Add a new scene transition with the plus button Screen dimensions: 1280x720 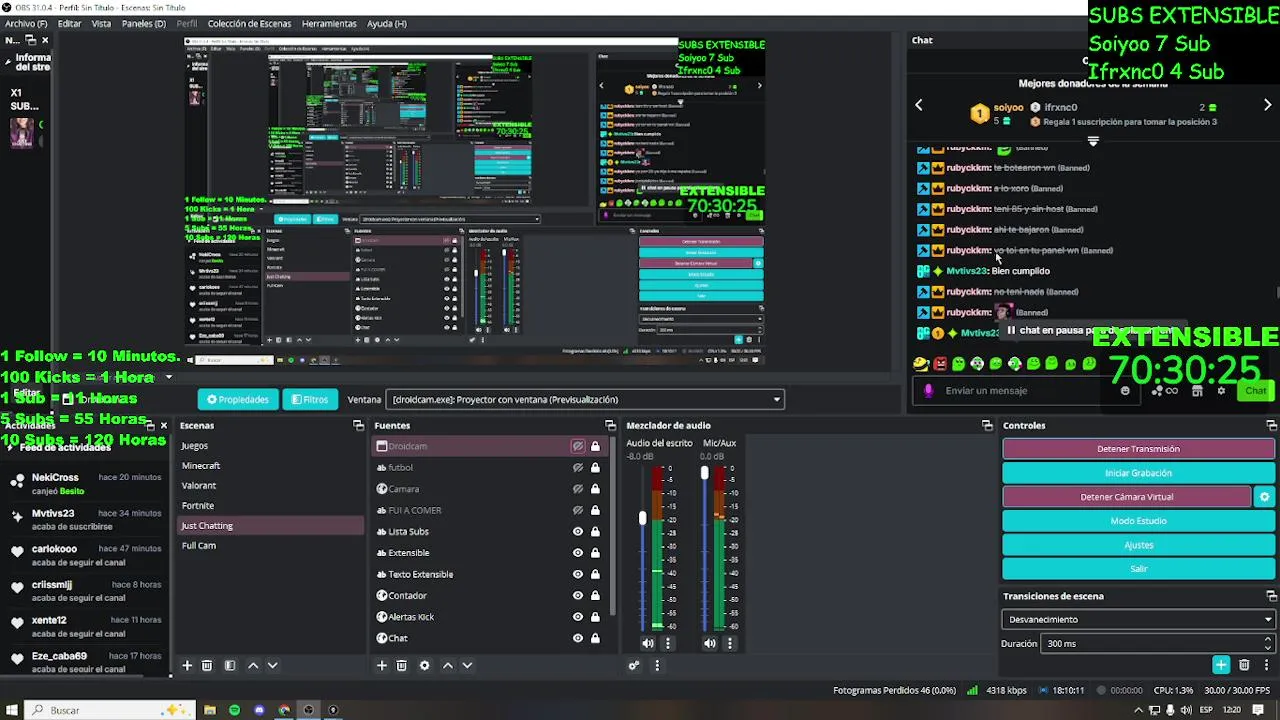tap(1221, 665)
